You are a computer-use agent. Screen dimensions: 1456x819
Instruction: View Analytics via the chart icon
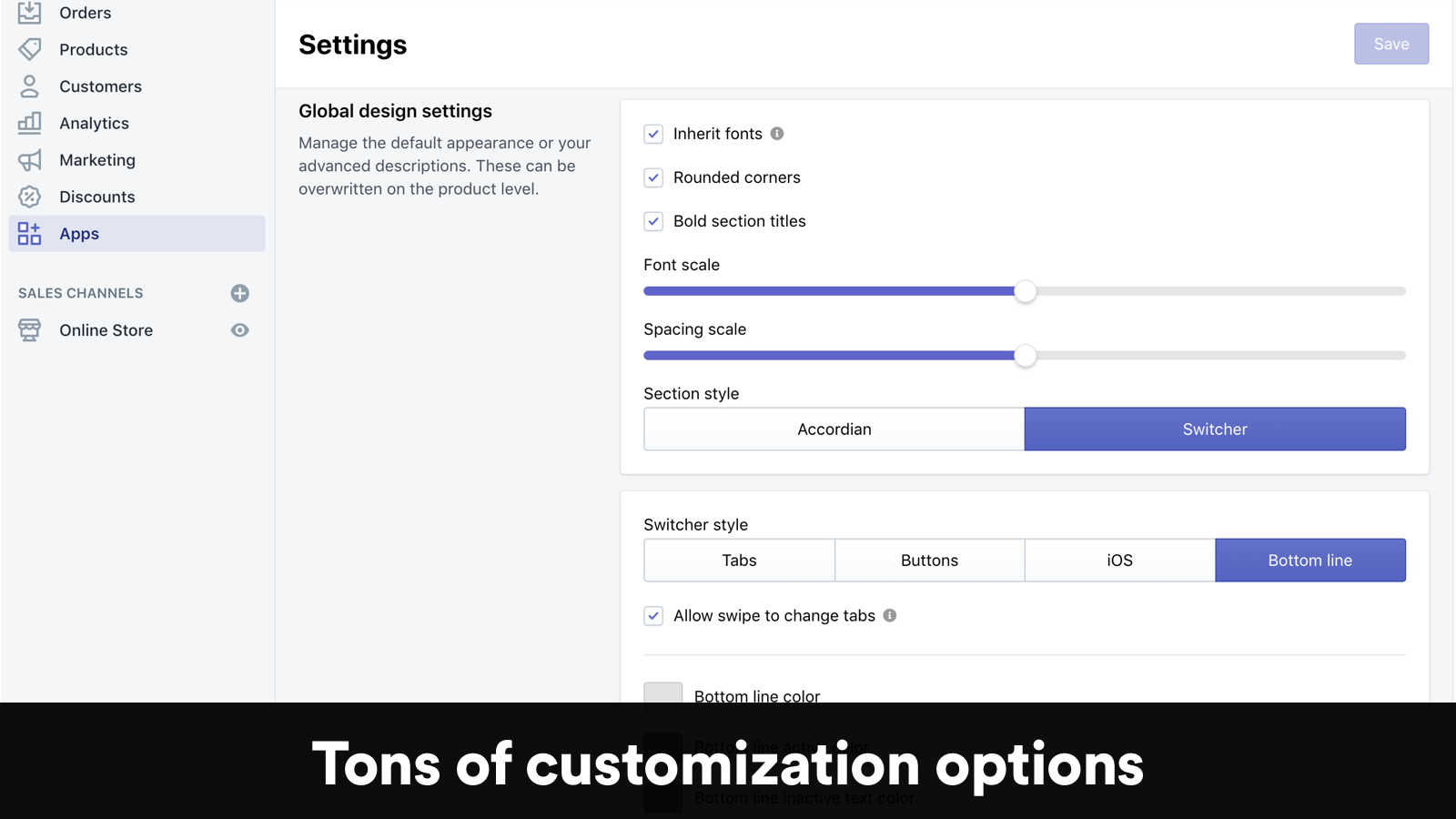pos(28,123)
